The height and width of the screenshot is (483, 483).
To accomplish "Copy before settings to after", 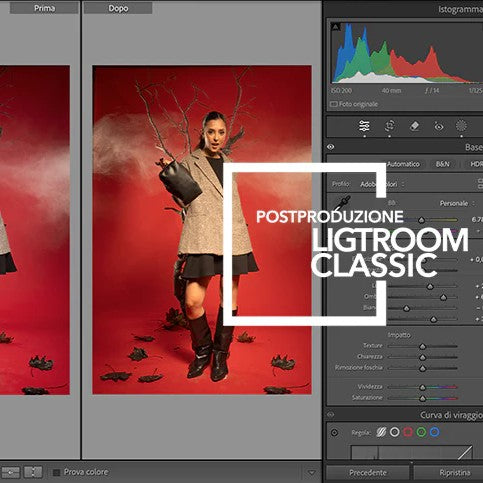I will [11, 472].
